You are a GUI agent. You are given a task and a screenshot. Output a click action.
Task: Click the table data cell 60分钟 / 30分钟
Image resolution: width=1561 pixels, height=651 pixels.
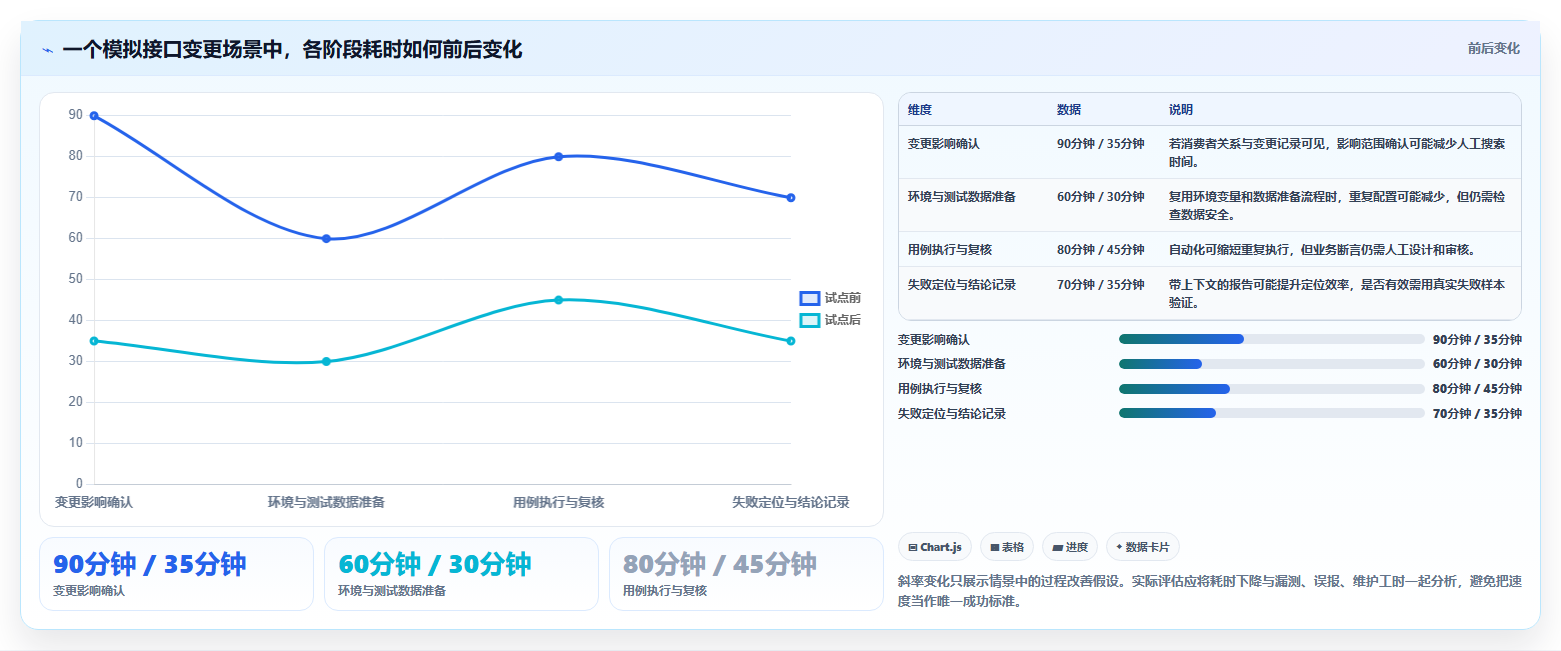point(1100,197)
